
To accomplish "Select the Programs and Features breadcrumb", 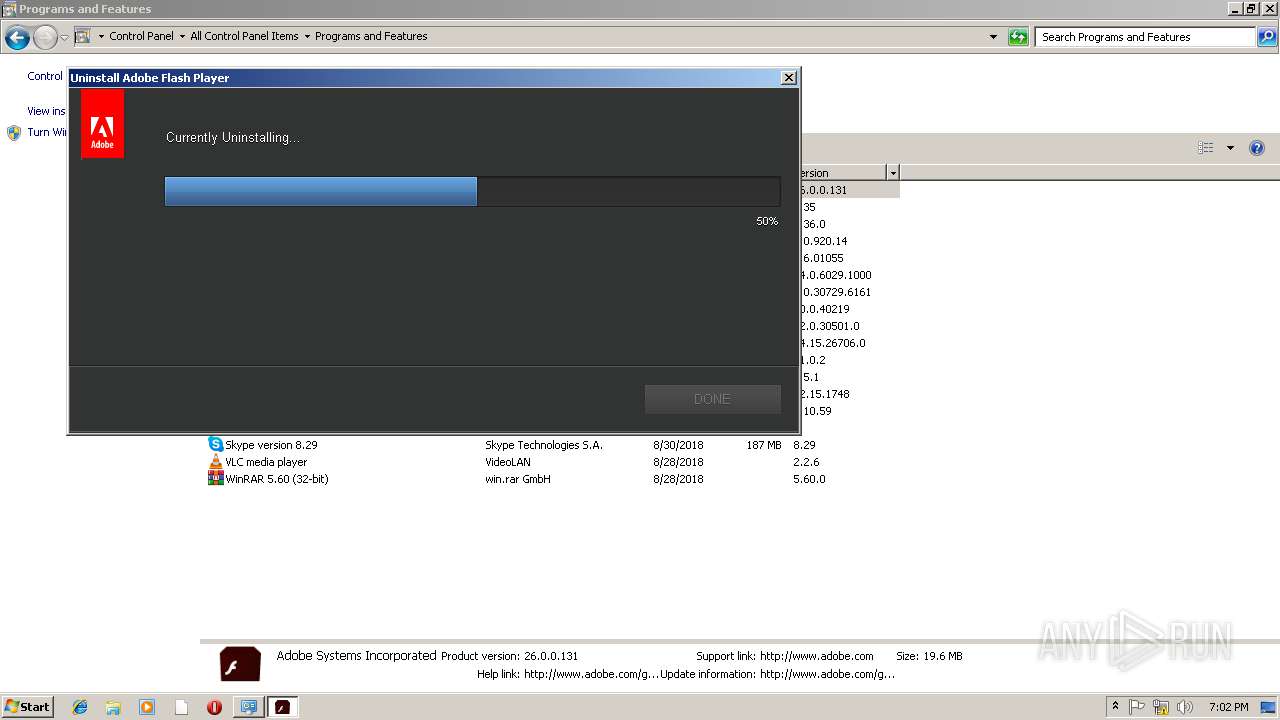I will [371, 36].
